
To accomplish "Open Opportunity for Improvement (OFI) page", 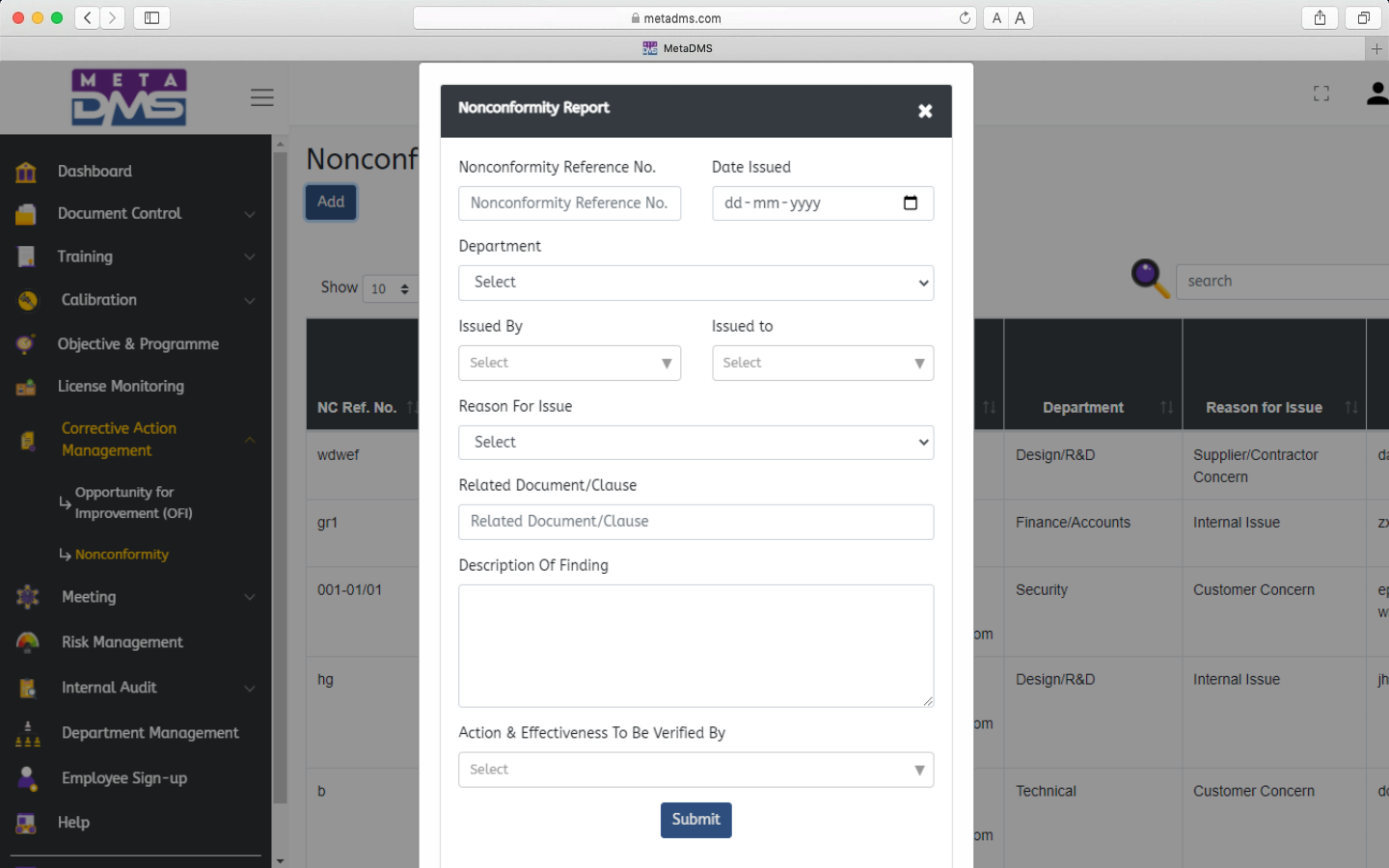I will tap(133, 502).
